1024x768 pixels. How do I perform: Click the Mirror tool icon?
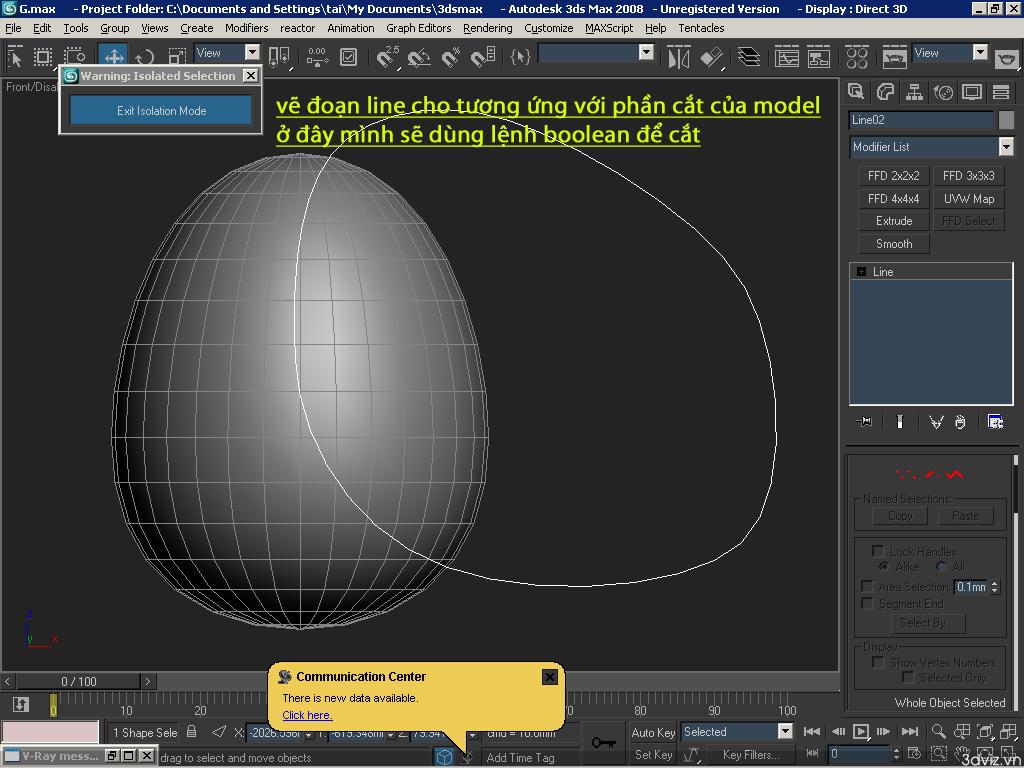(679, 57)
